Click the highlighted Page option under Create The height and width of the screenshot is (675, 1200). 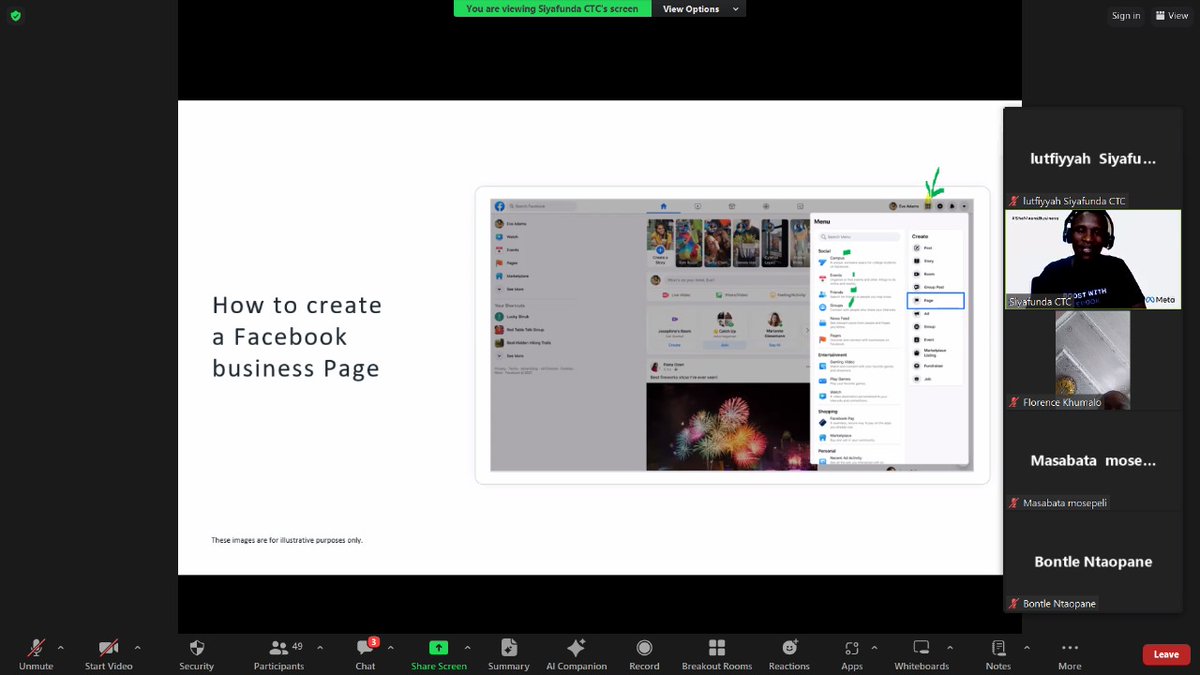pyautogui.click(x=935, y=300)
